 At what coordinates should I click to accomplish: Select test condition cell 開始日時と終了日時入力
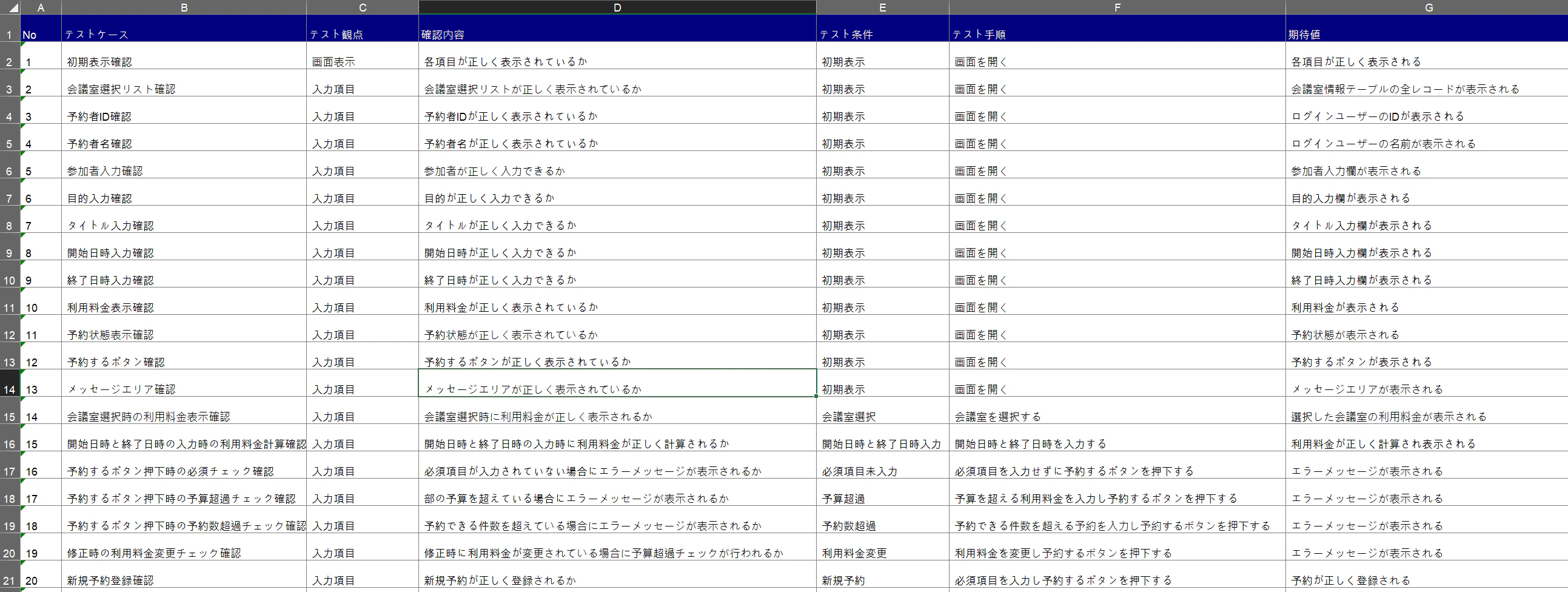click(883, 438)
